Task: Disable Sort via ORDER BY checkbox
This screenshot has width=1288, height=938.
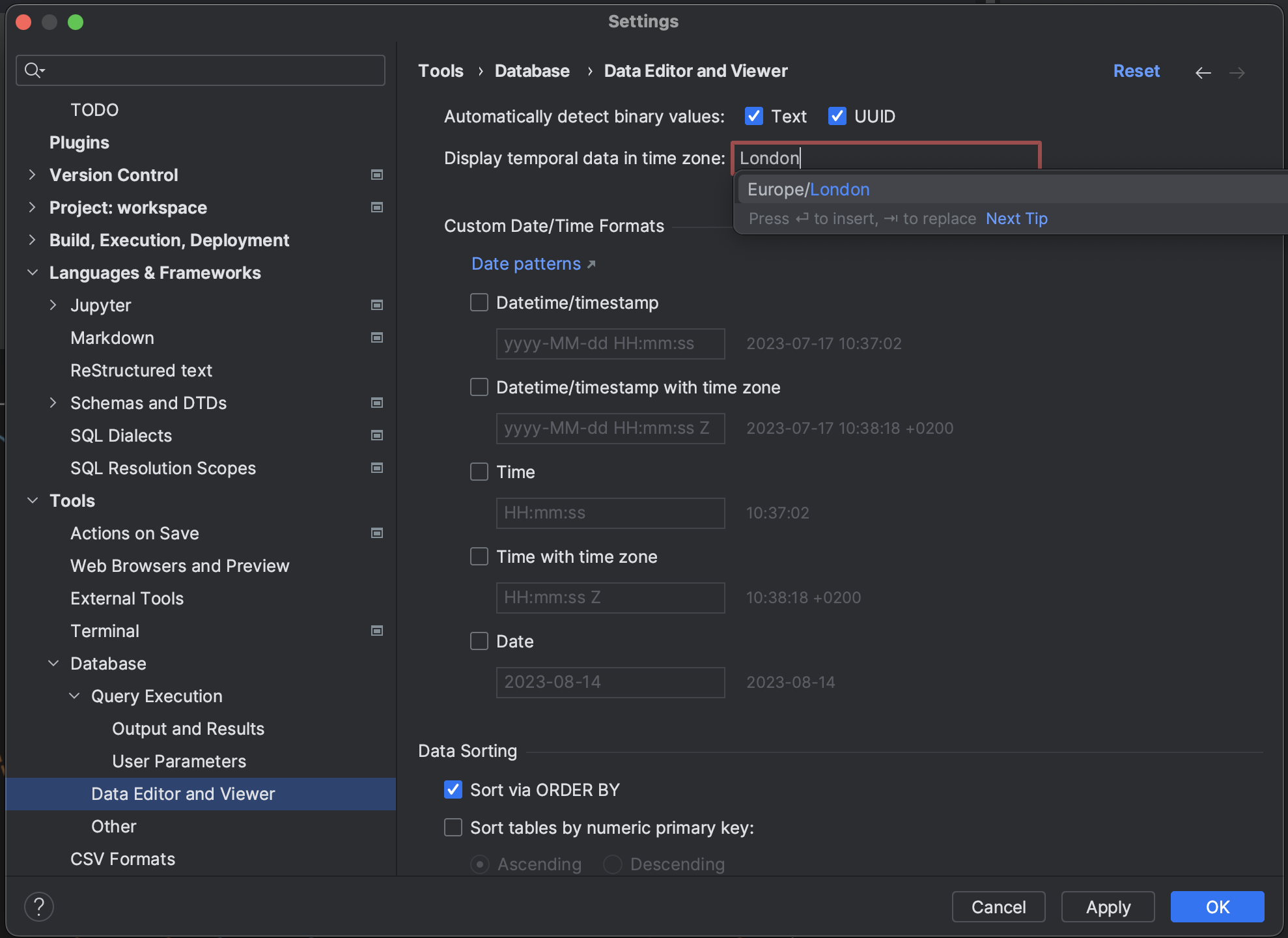Action: point(453,789)
